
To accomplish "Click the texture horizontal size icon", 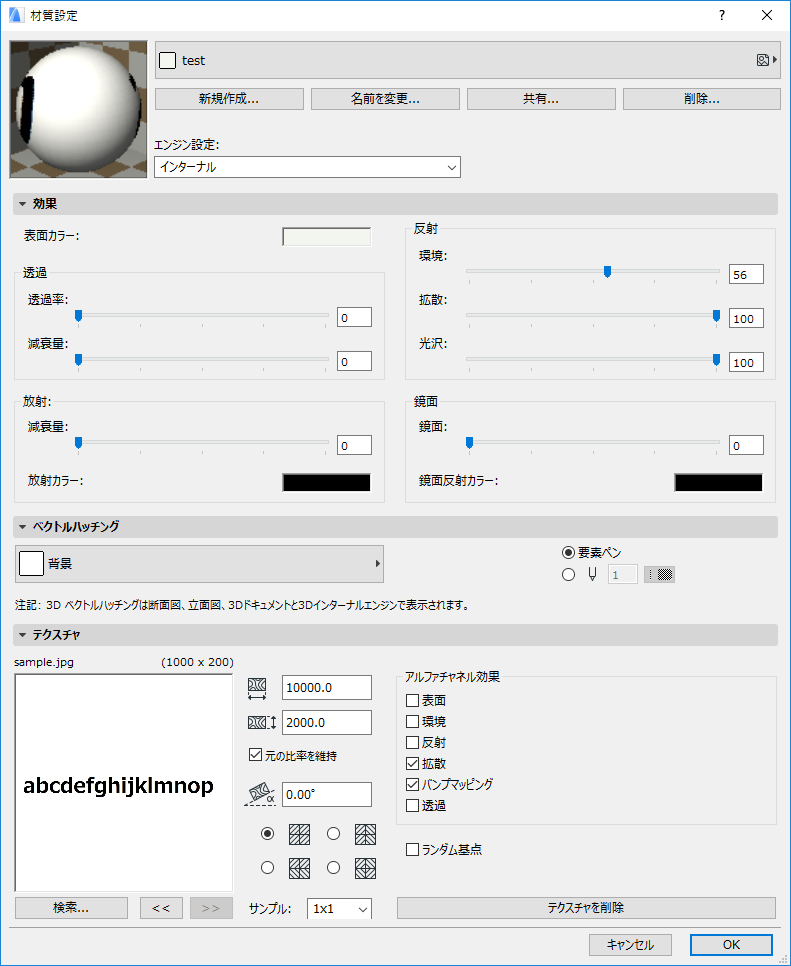I will (x=258, y=688).
